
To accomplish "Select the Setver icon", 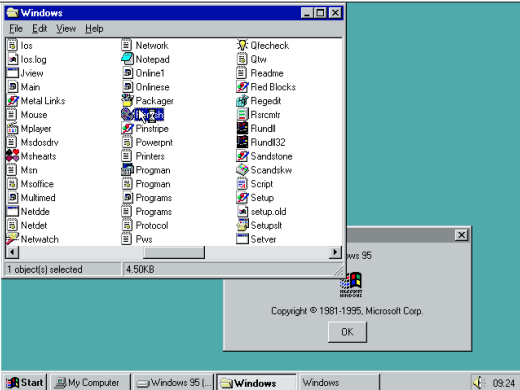I will click(x=242, y=239).
